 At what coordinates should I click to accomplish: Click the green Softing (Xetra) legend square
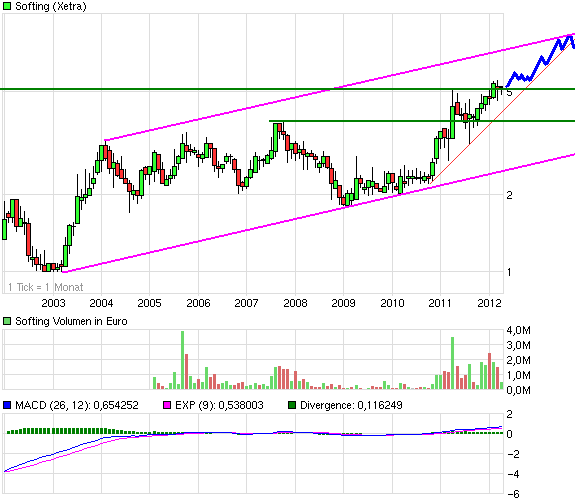7,6
